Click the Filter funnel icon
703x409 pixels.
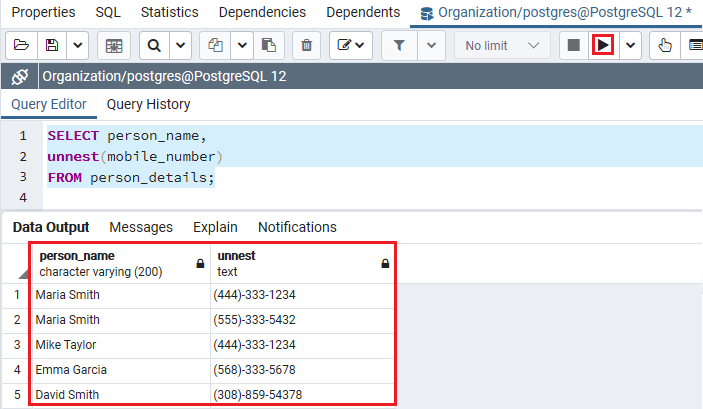coord(399,45)
